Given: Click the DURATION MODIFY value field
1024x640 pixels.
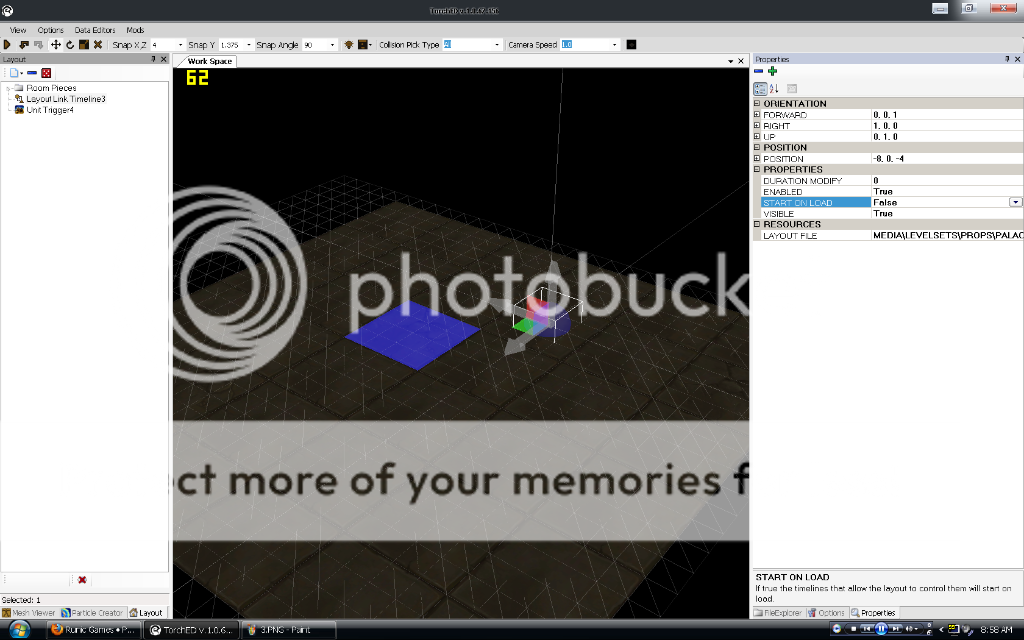Looking at the screenshot, I should (947, 180).
